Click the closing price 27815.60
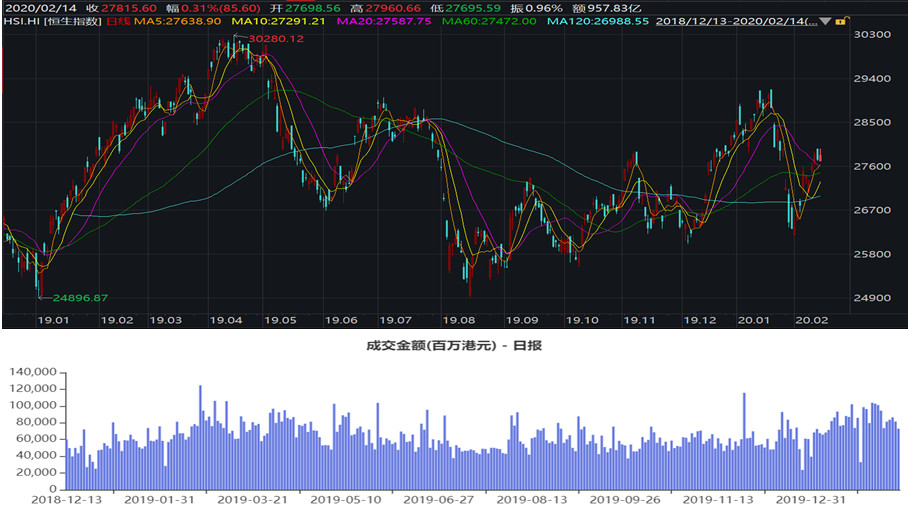 pyautogui.click(x=129, y=8)
